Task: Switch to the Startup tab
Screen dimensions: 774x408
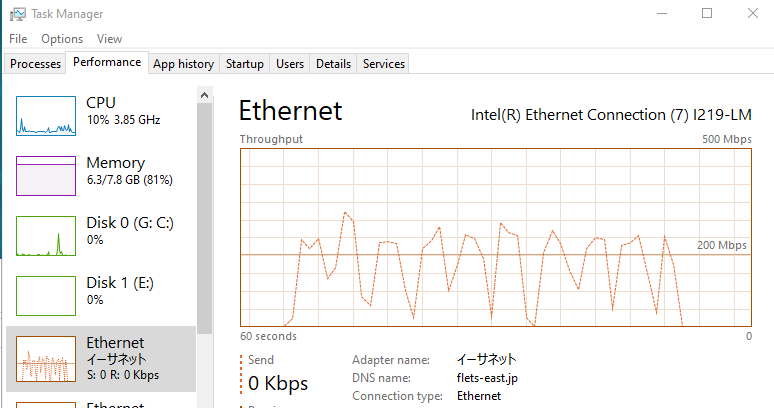Action: pyautogui.click(x=245, y=64)
